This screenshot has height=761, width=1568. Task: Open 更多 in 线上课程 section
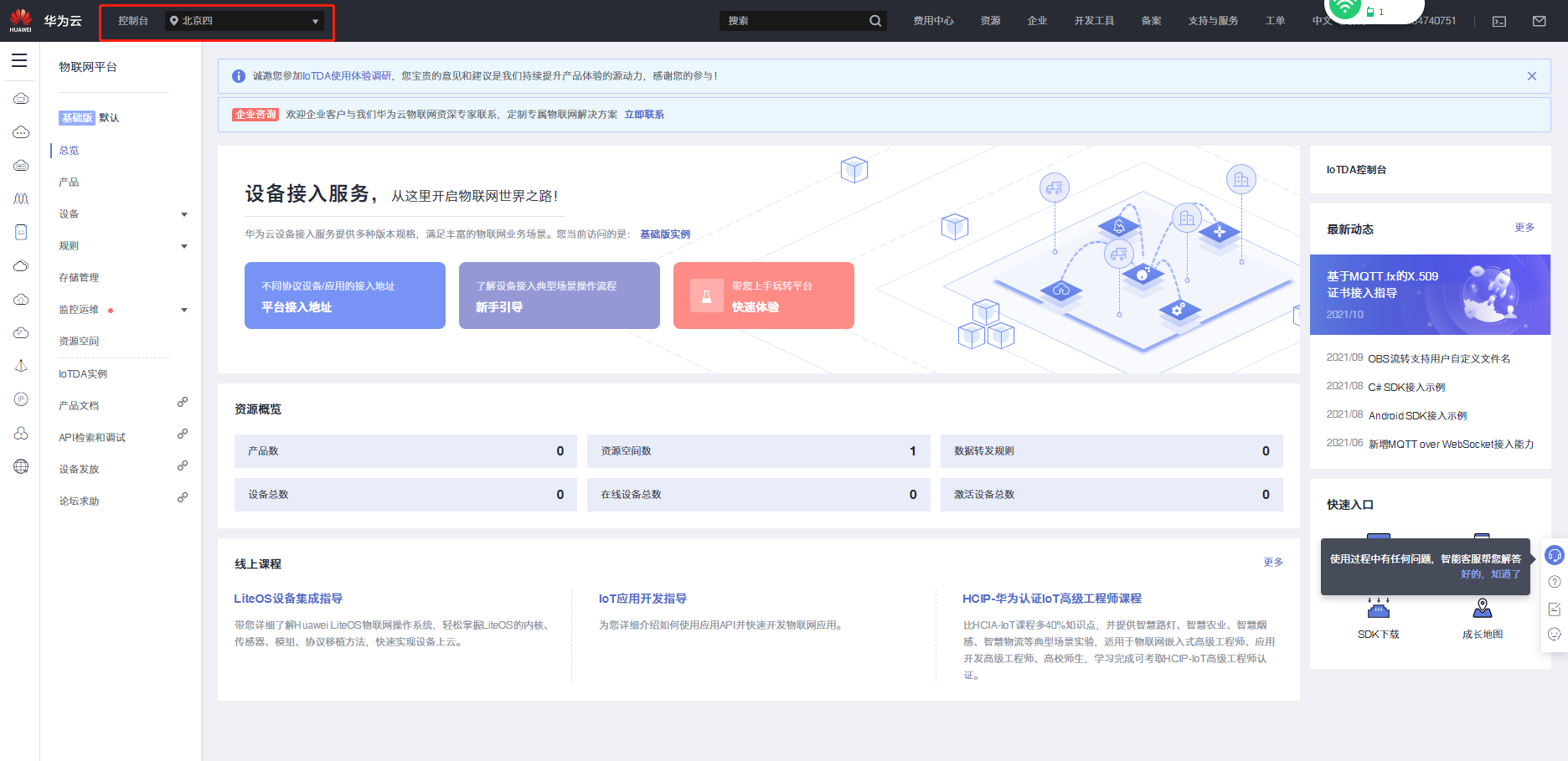(1273, 563)
